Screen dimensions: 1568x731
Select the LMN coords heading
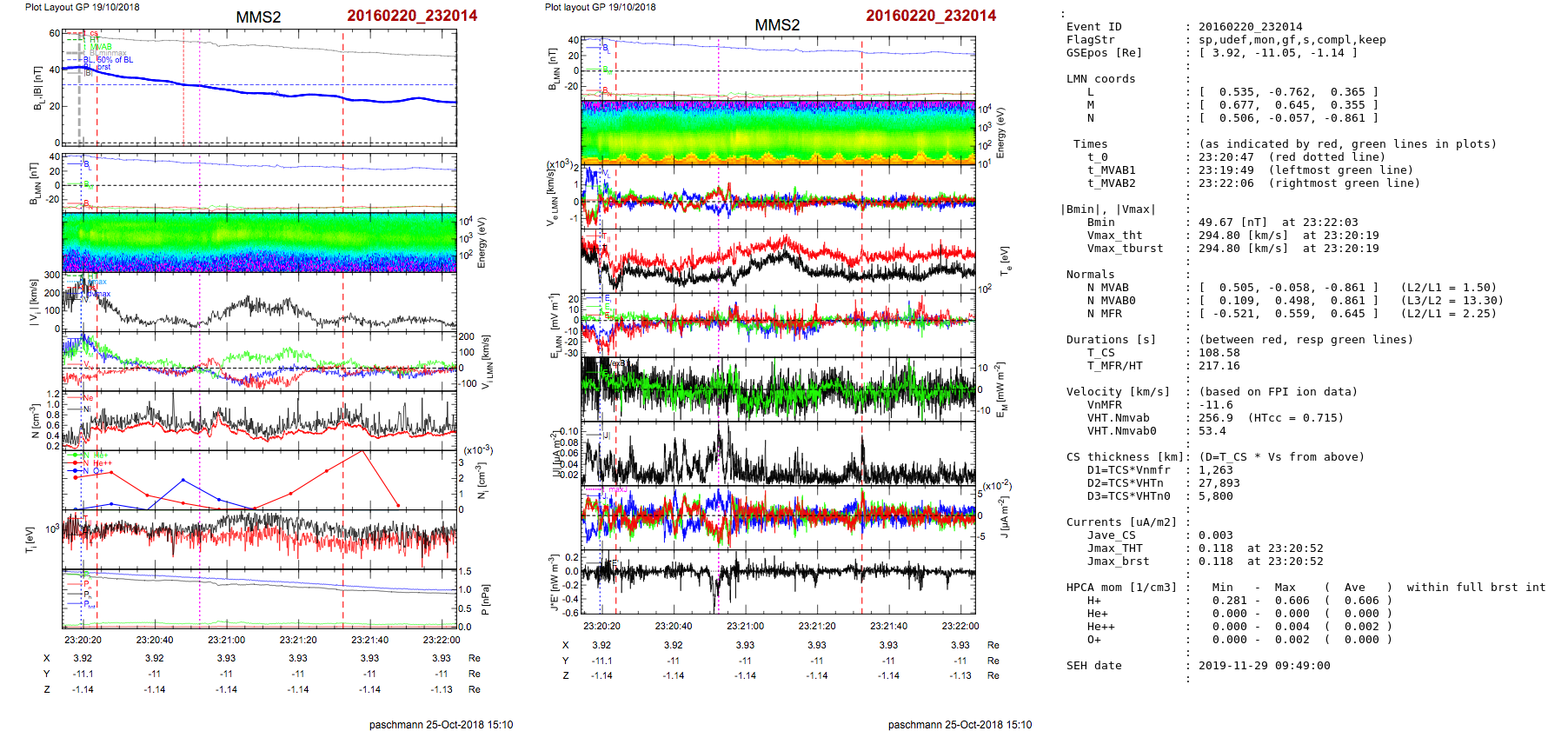pos(1100,79)
